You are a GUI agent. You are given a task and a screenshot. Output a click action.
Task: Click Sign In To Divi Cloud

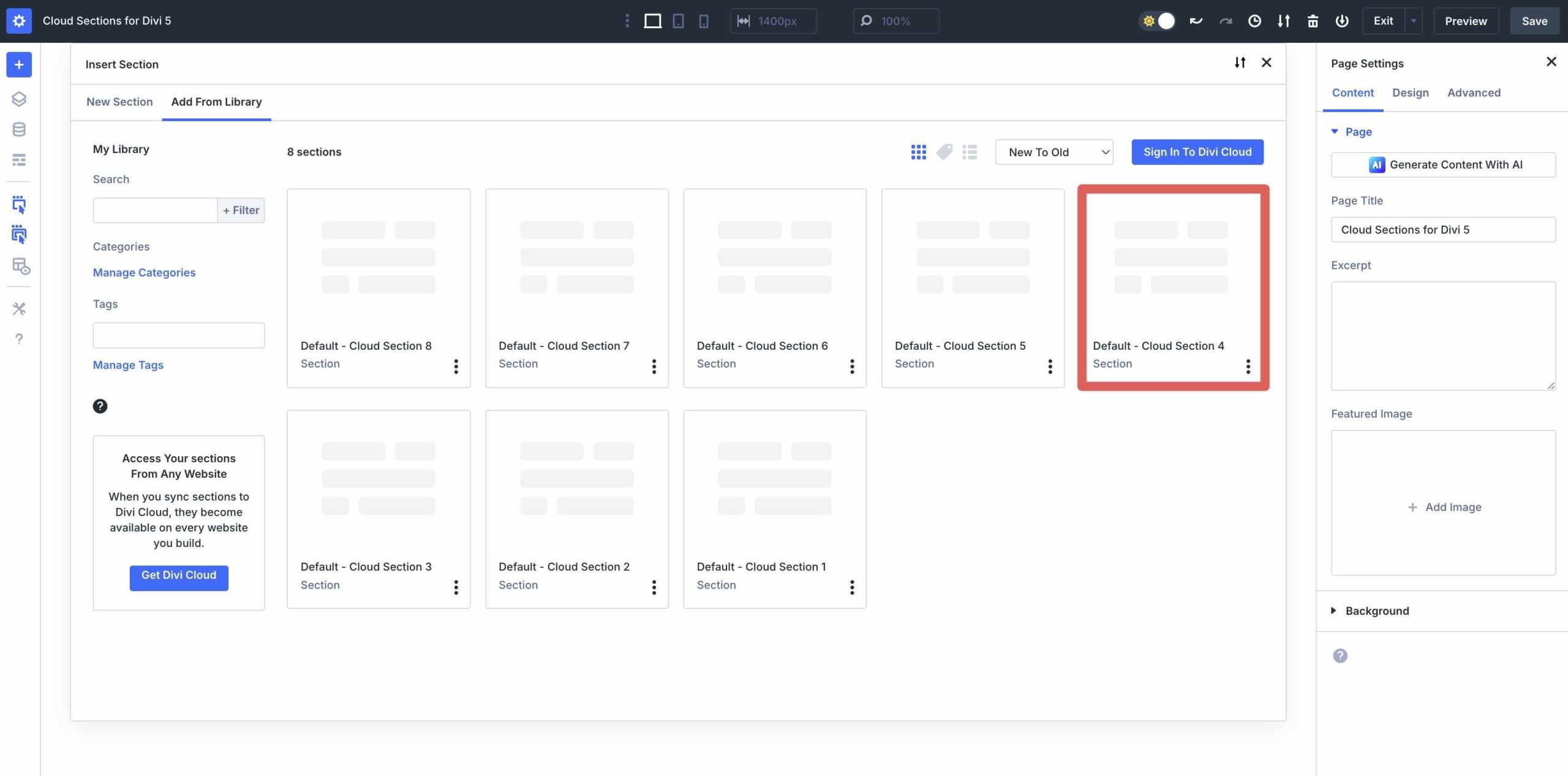pos(1197,151)
